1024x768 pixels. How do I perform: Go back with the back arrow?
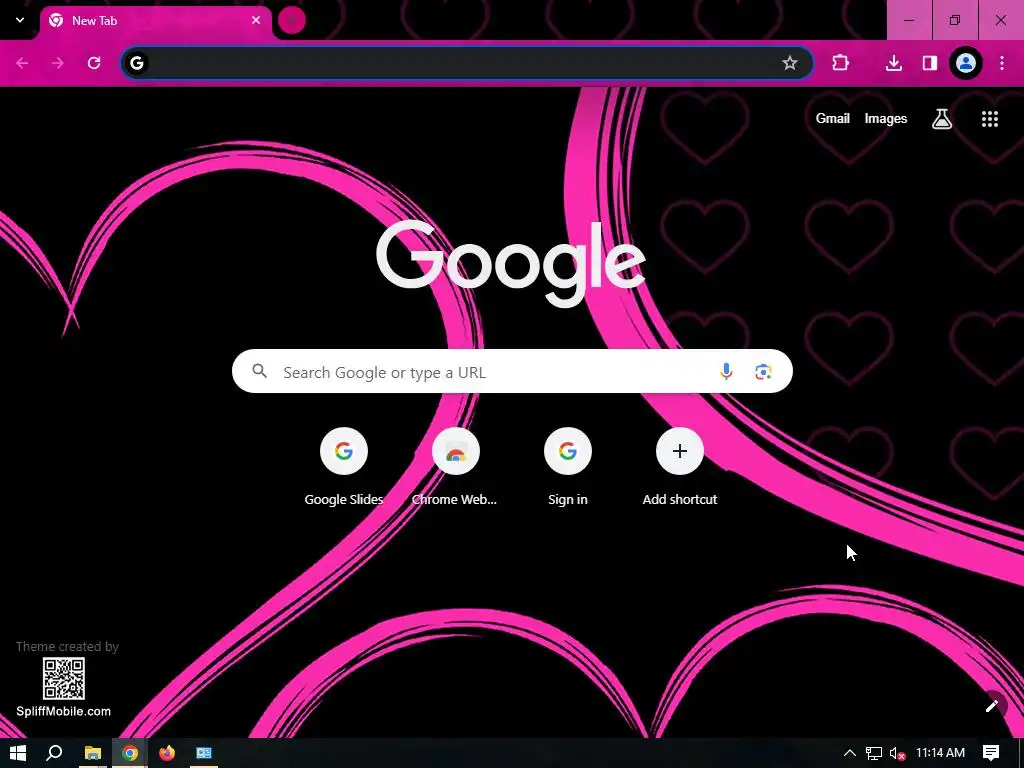(x=22, y=63)
